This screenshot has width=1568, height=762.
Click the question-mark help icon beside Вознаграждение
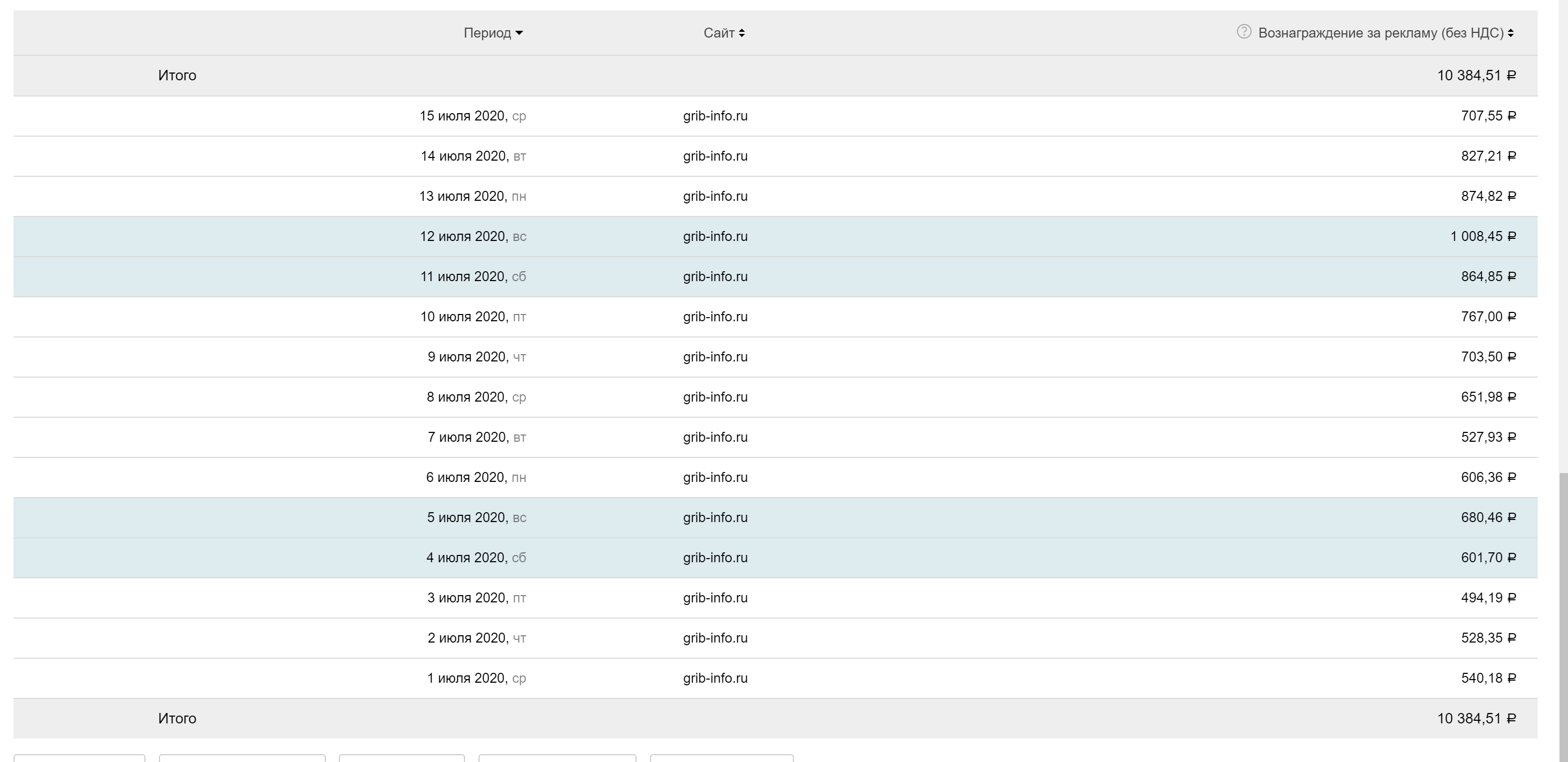(x=1244, y=32)
